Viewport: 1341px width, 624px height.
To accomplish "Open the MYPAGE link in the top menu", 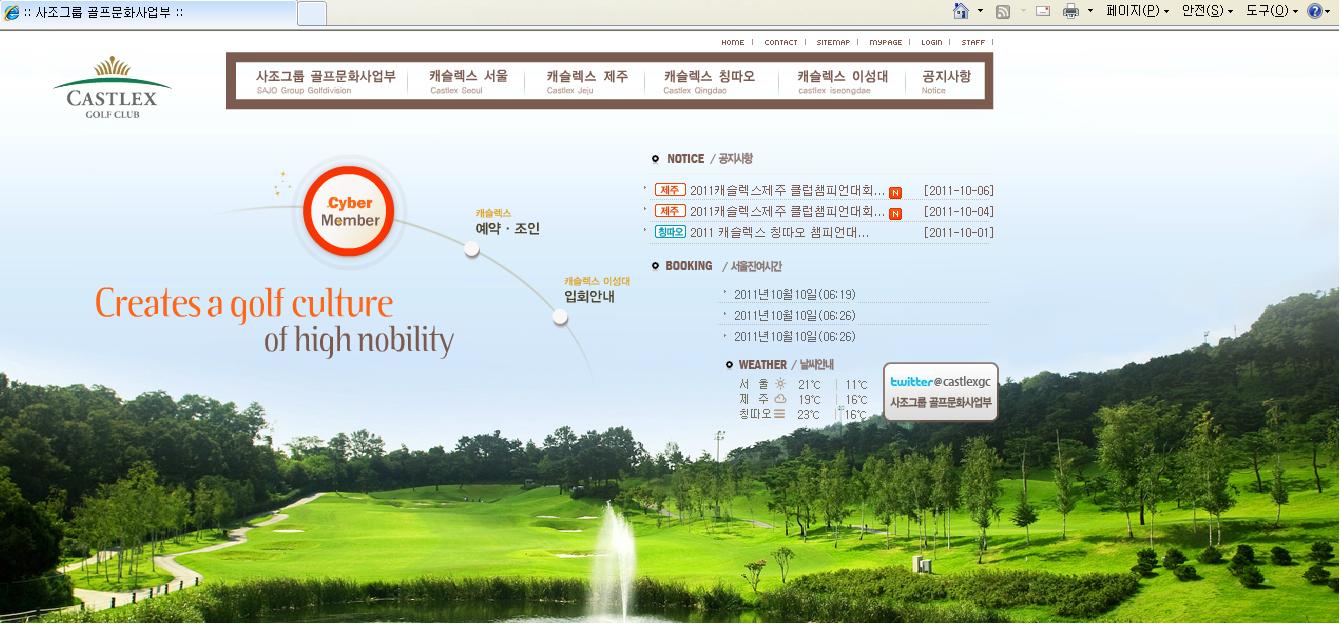I will (x=885, y=42).
